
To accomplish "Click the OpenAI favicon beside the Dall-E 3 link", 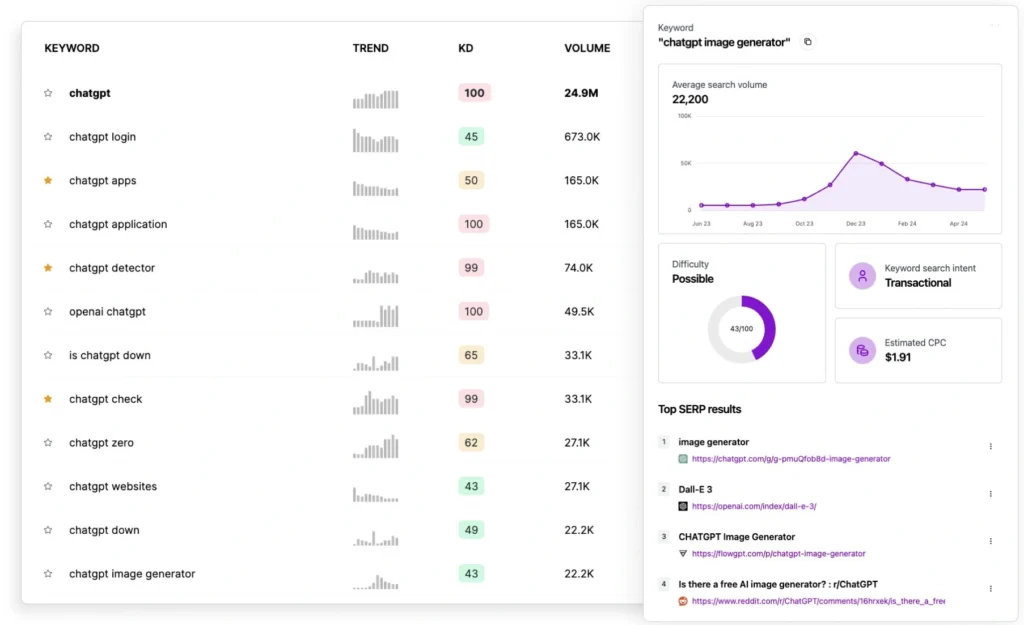I will click(683, 506).
